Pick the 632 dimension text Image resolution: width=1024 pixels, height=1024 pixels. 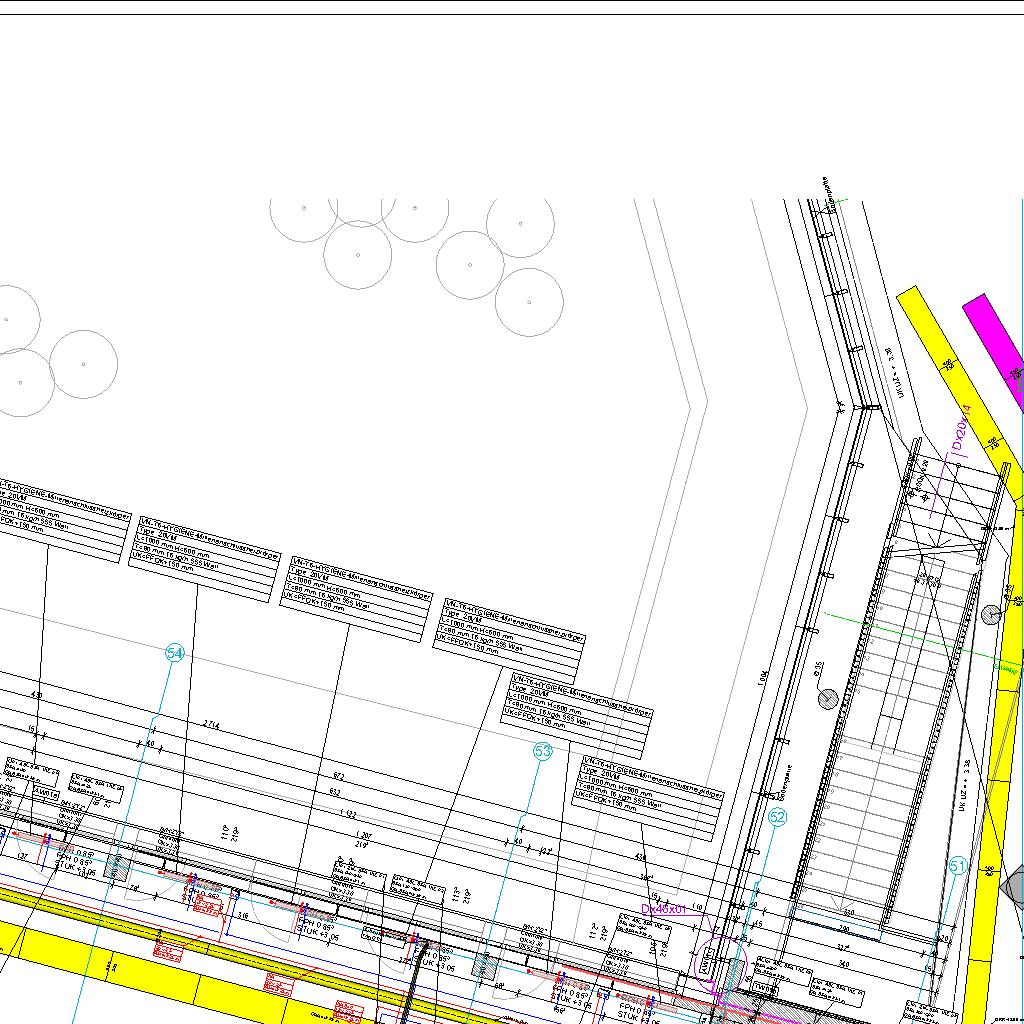(x=335, y=792)
